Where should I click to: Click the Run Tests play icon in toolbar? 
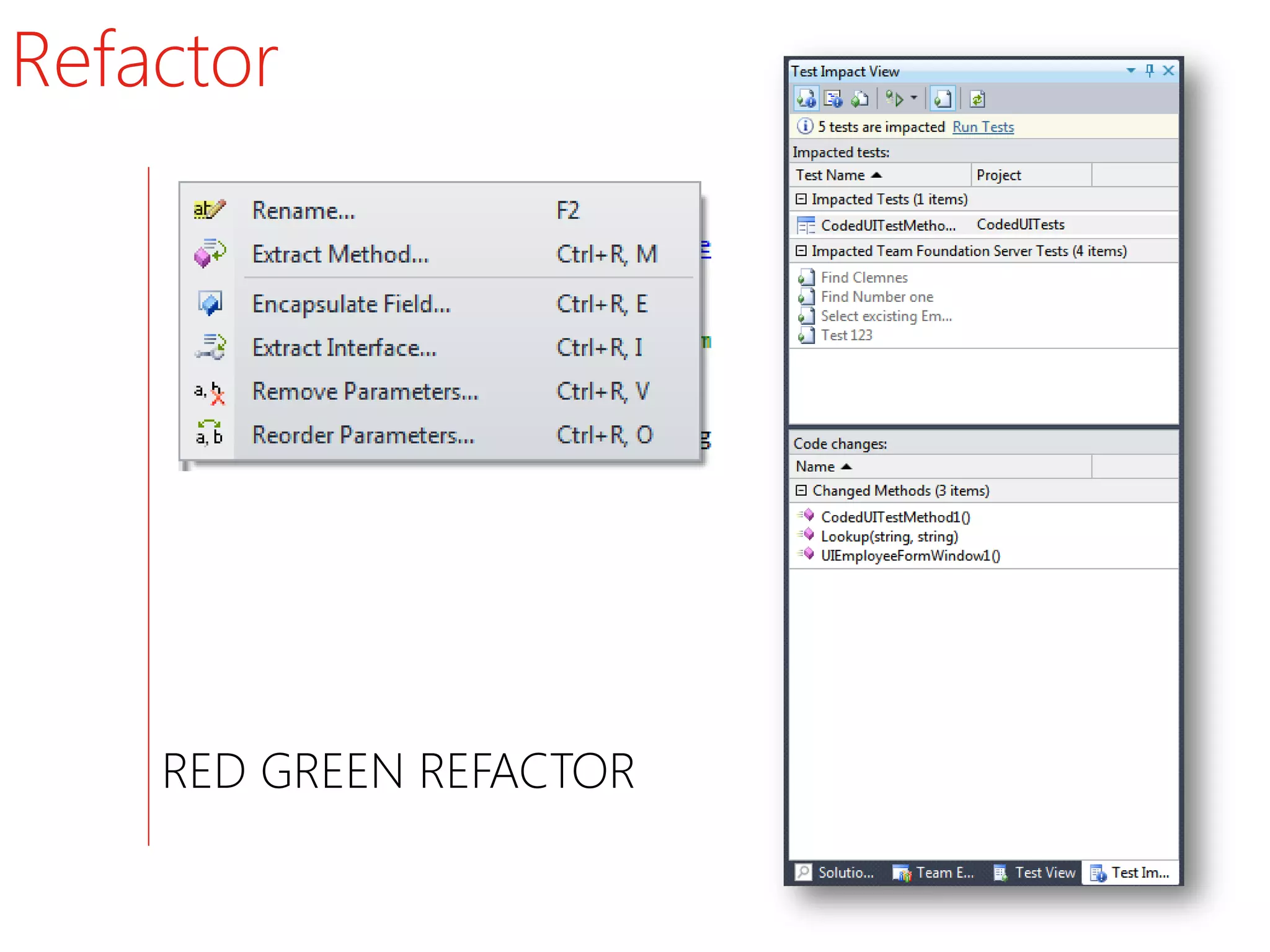coord(894,99)
